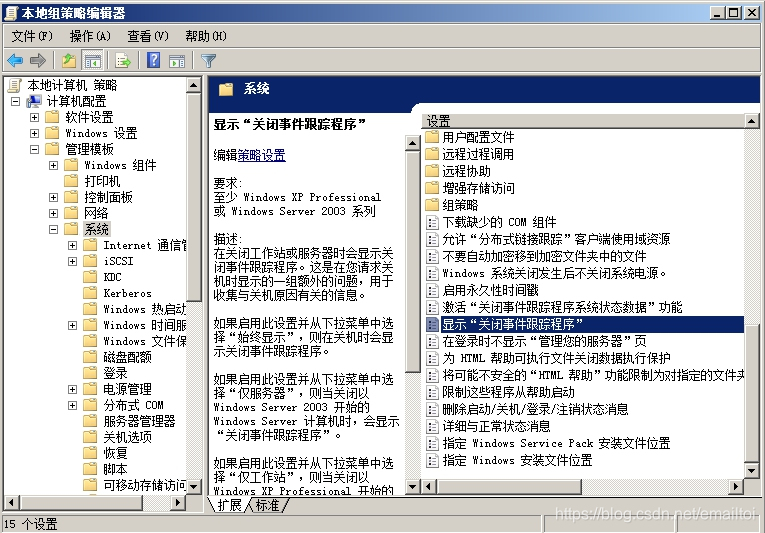Click tree pane vertical scrollbar thumb
The width and height of the screenshot is (765, 533).
(194, 197)
